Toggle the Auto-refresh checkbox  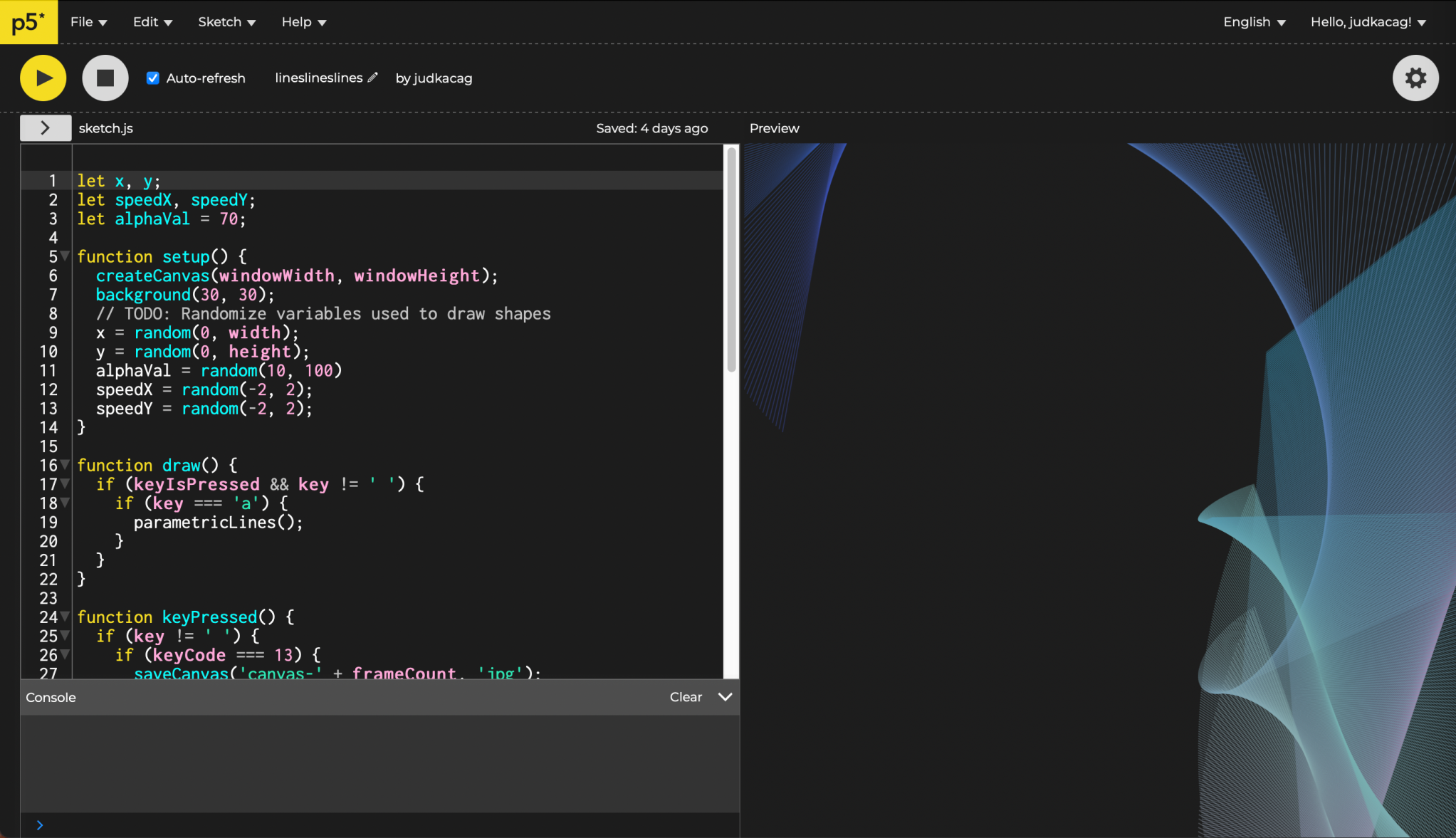tap(153, 78)
